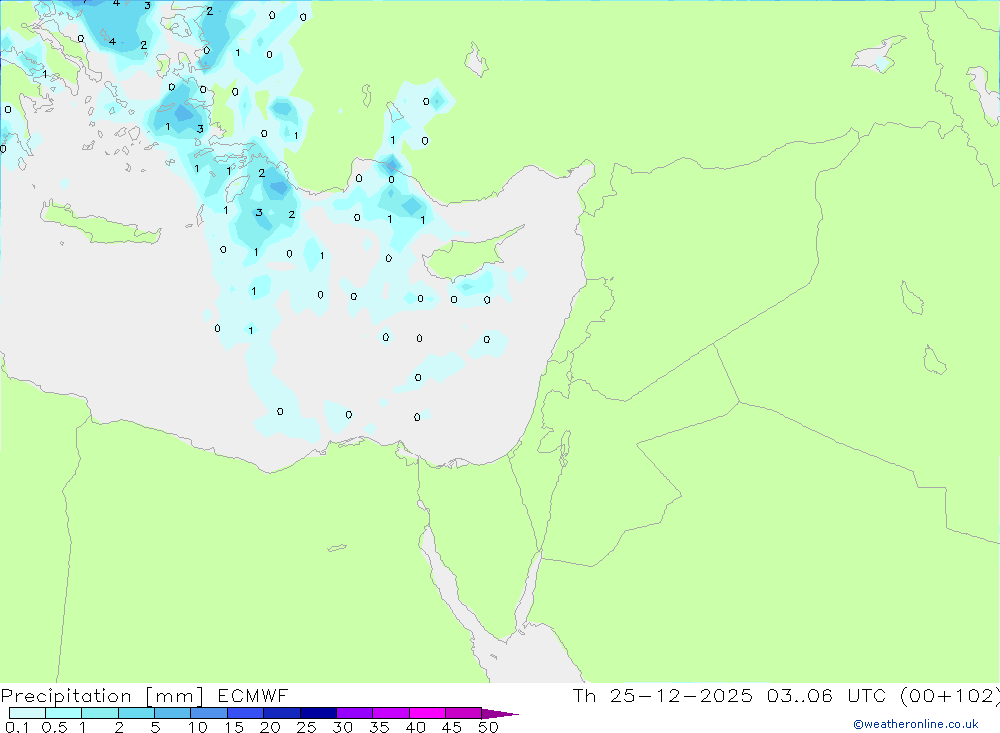Screen dimensions: 1000x733
Task: Click the legend value "35"
Action: click(x=379, y=727)
